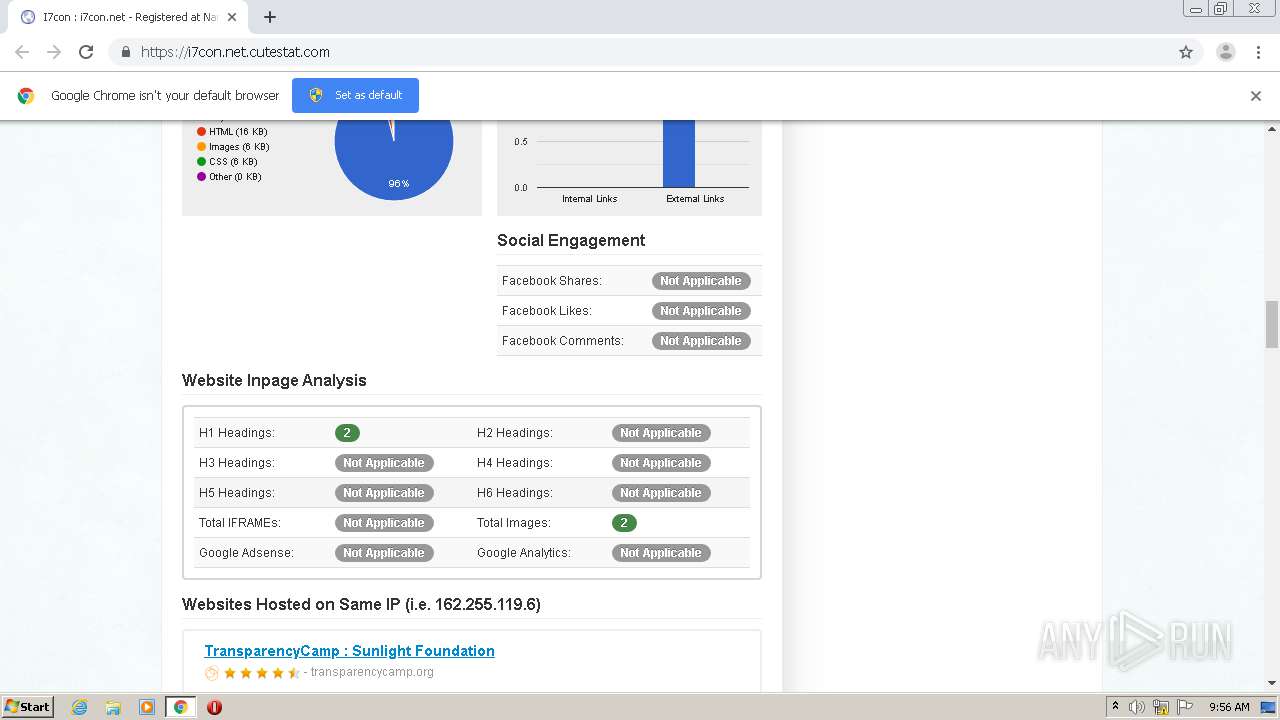Click the purple Other legend dot
Image resolution: width=1280 pixels, height=720 pixels.
pyautogui.click(x=201, y=177)
